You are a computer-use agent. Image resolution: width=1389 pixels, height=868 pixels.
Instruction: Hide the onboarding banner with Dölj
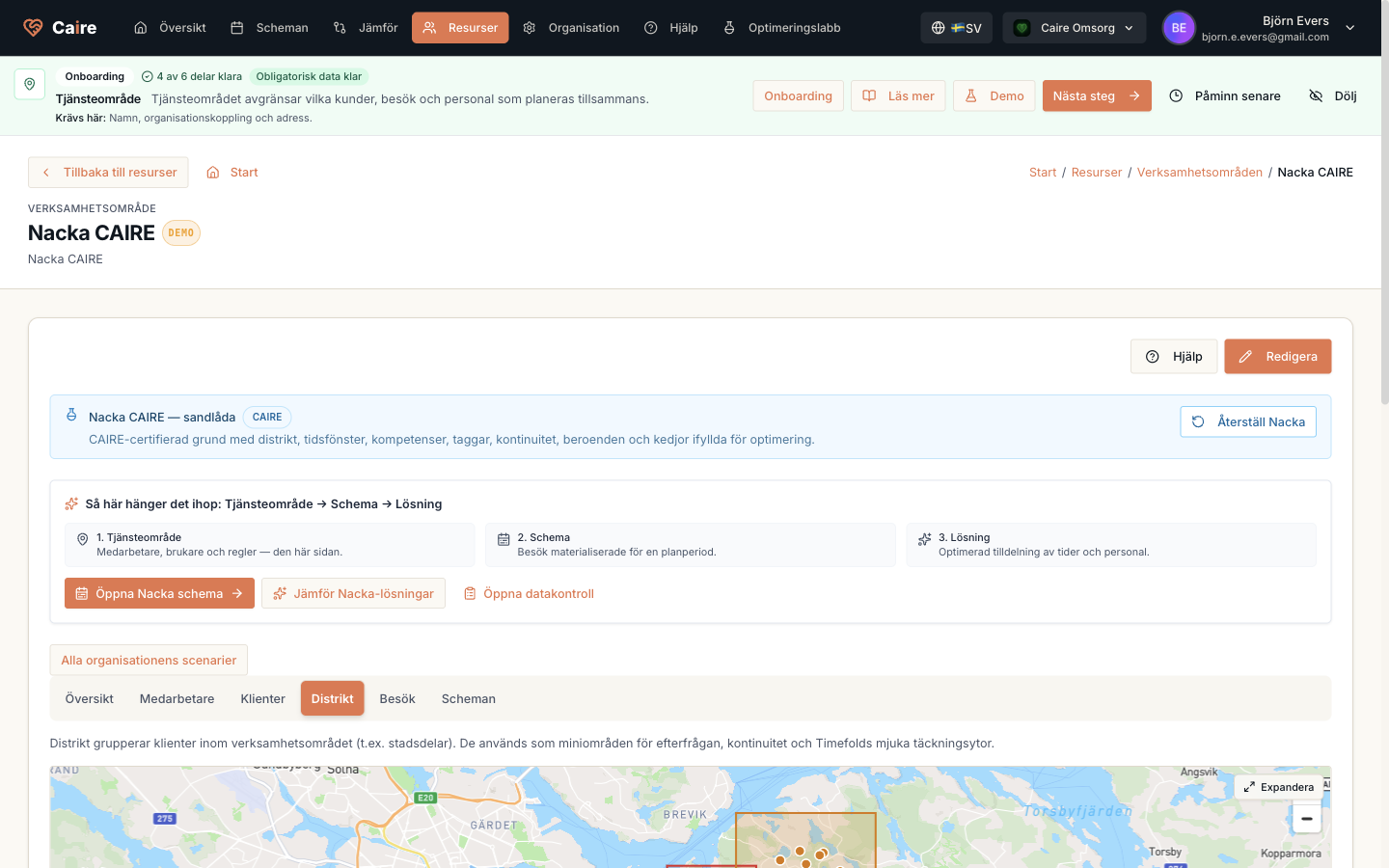pos(1333,95)
